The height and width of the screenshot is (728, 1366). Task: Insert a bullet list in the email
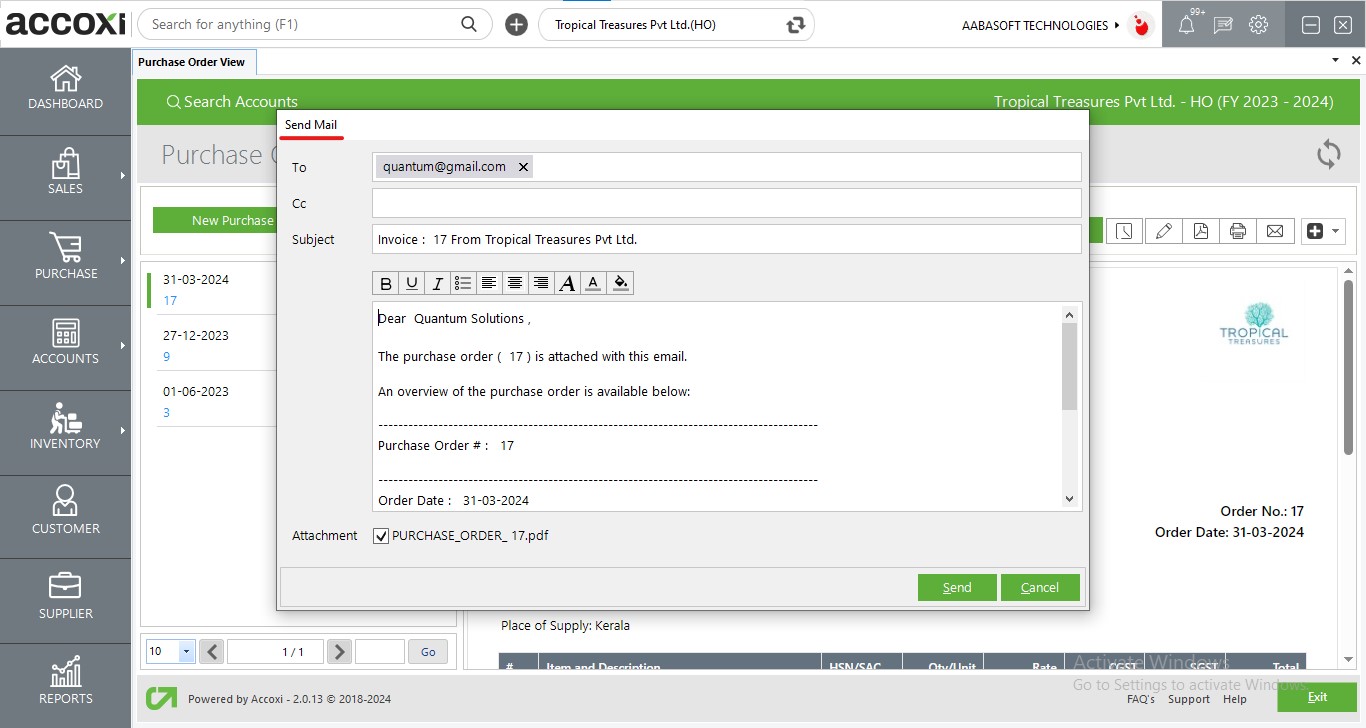tap(463, 284)
